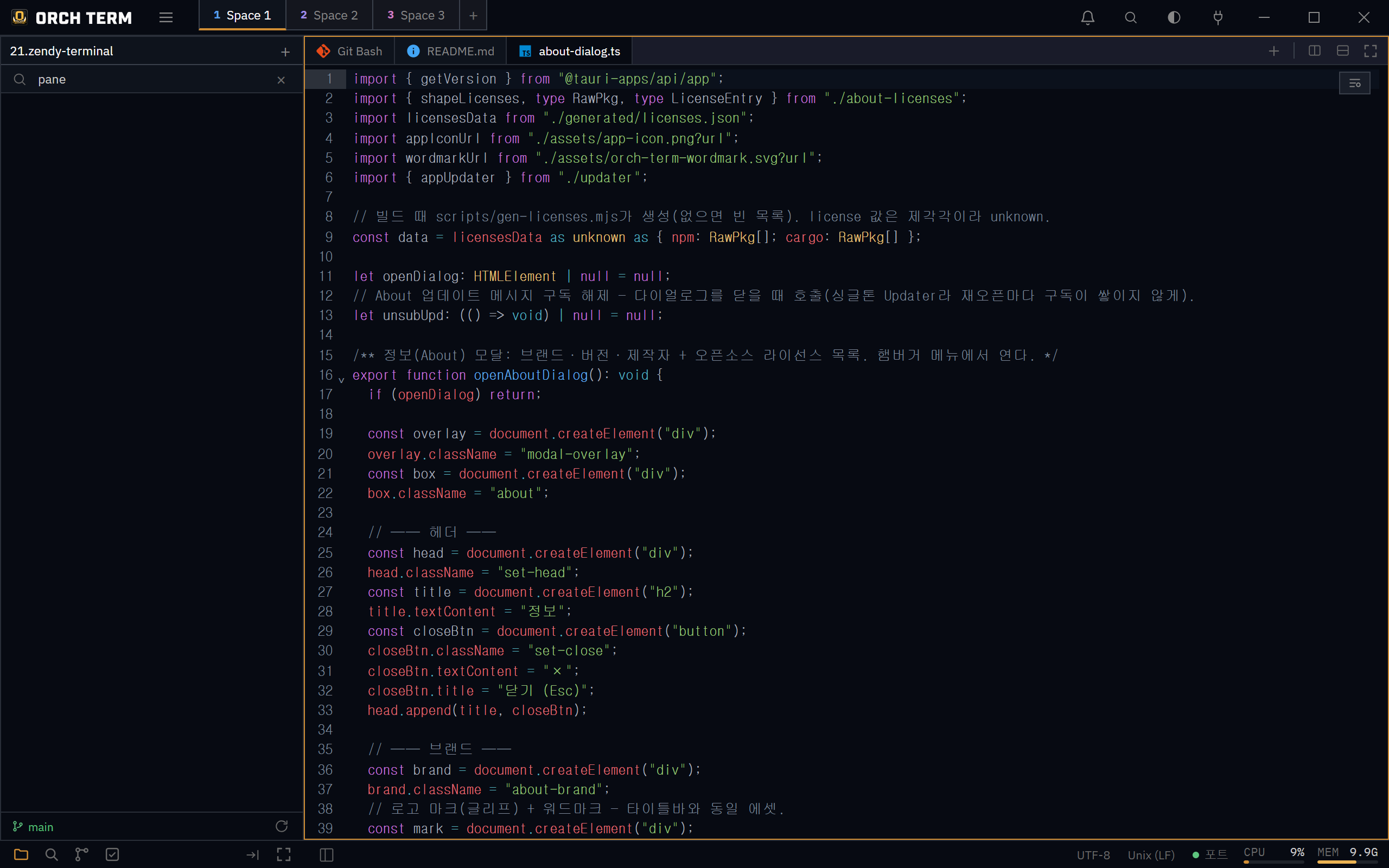The width and height of the screenshot is (1389, 868).
Task: Click line number 1 in the gutter
Action: click(329, 79)
